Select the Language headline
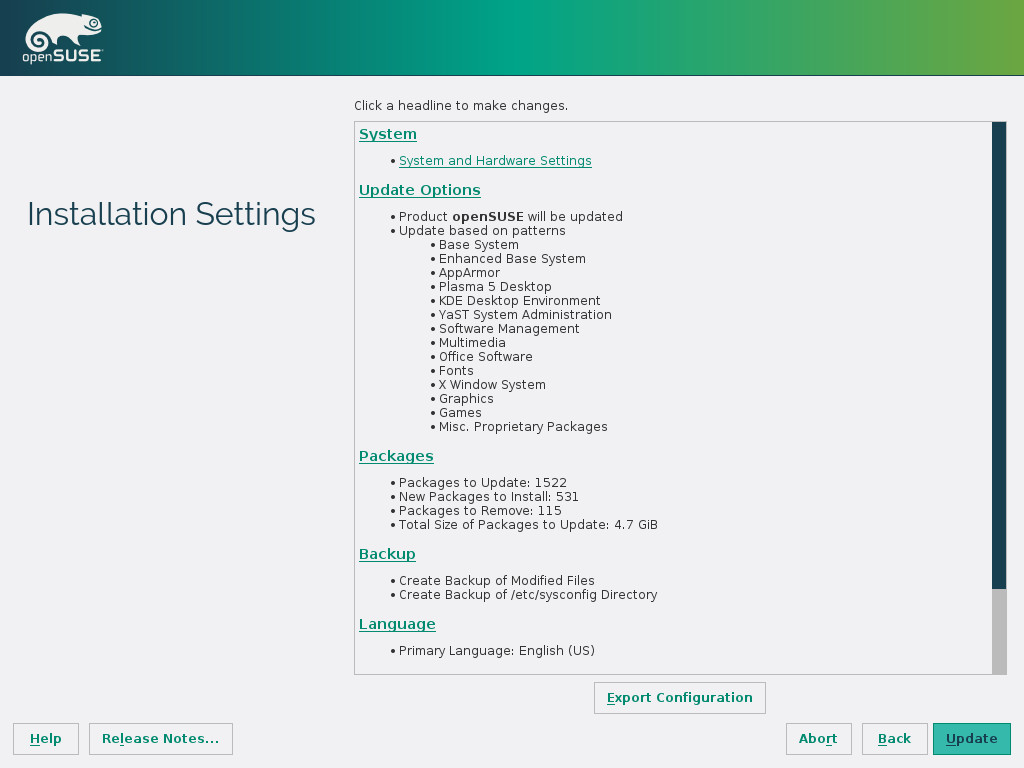Viewport: 1024px width, 768px height. [397, 624]
